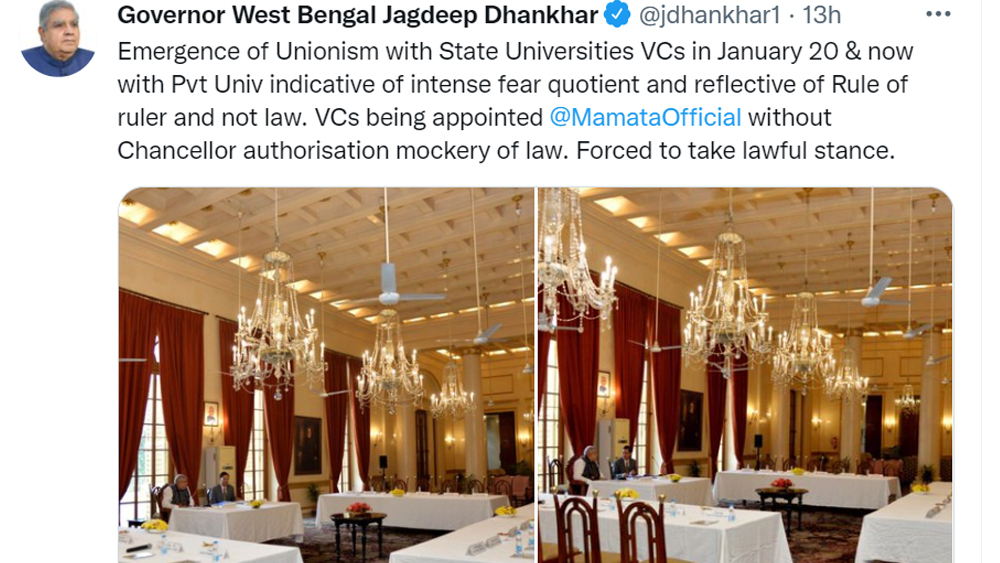This screenshot has width=1000, height=563.
Task: Click the "Forced to take lawful stance" sentence
Action: tap(735, 150)
